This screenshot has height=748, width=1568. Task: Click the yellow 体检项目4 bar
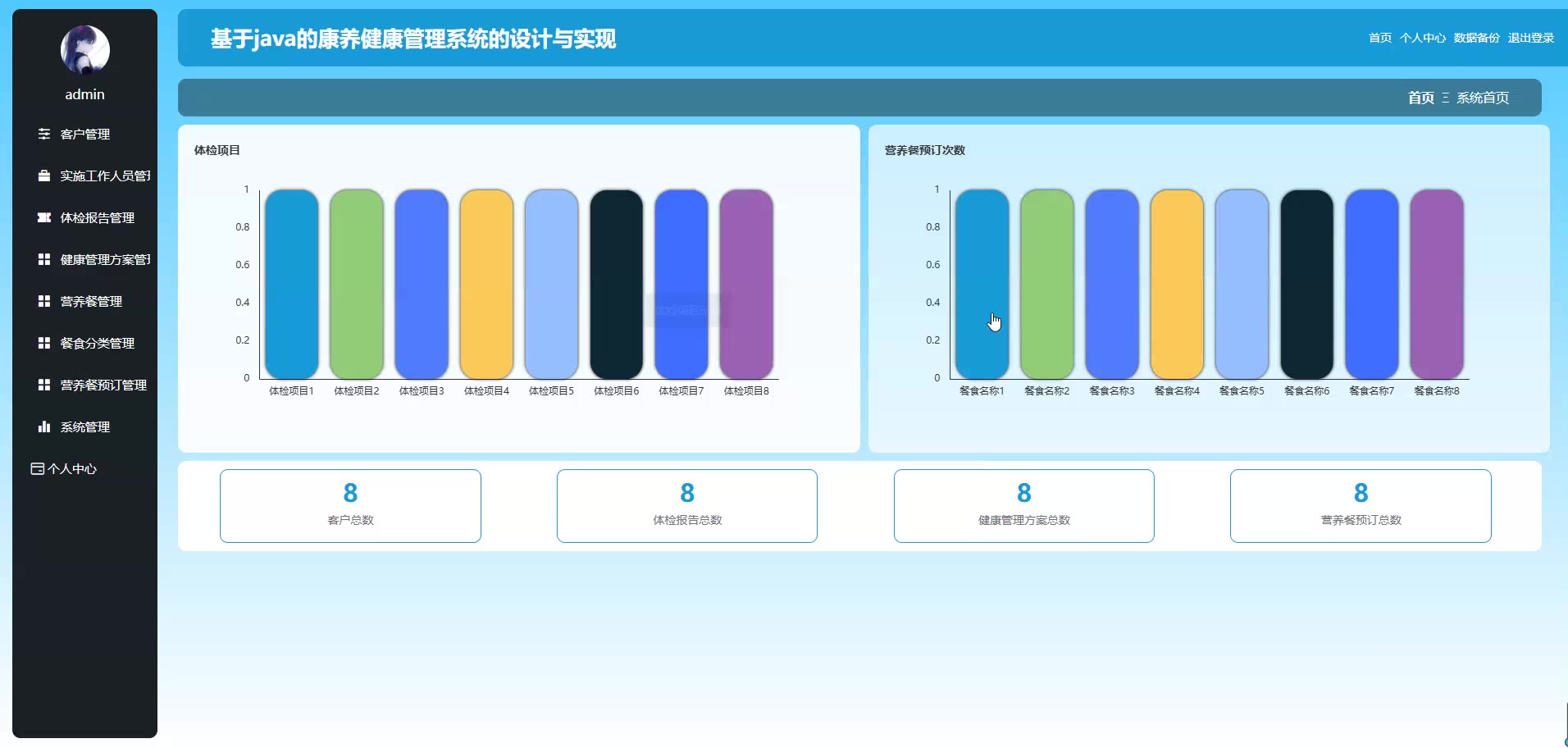point(486,284)
